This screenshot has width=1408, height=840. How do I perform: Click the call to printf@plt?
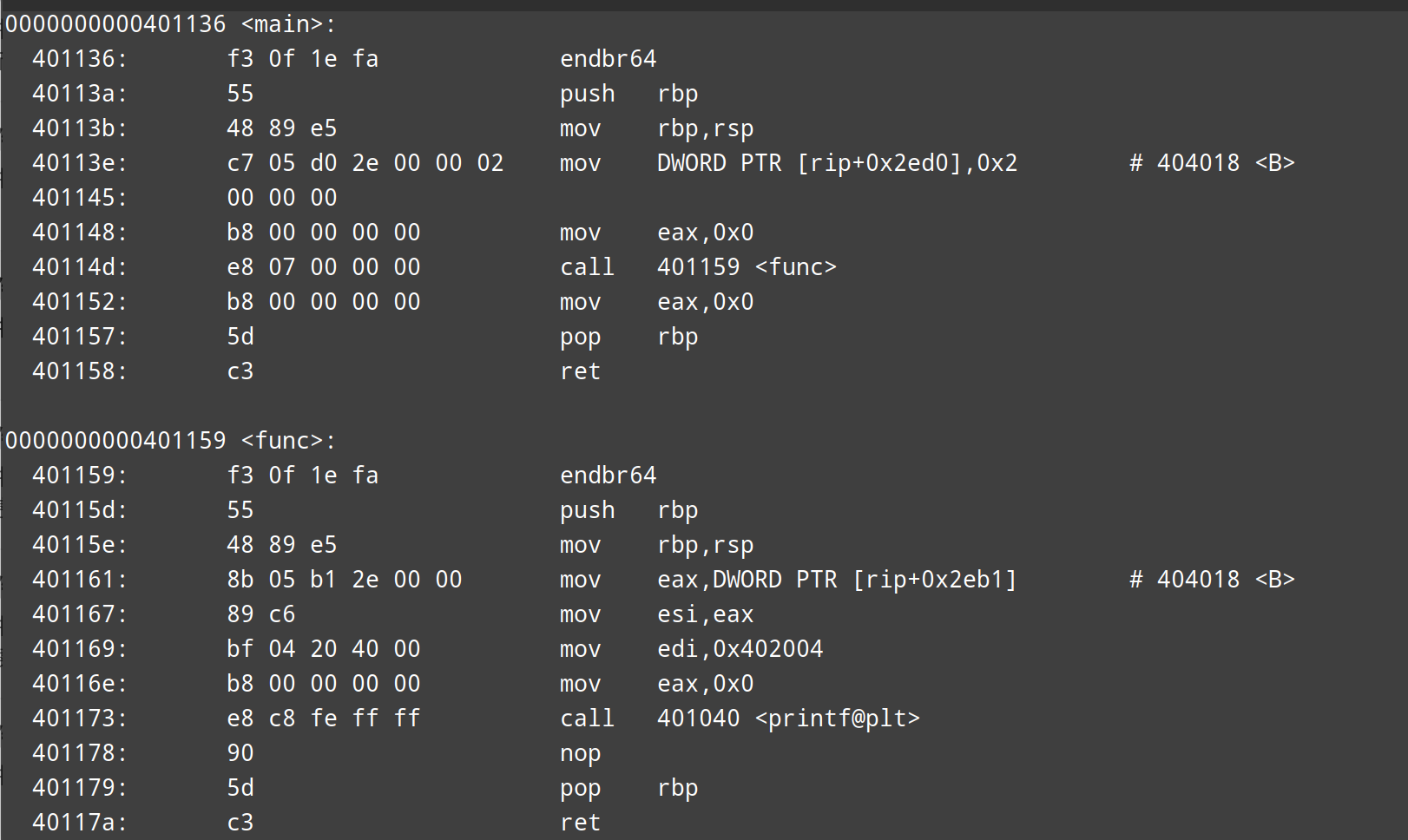click(740, 719)
